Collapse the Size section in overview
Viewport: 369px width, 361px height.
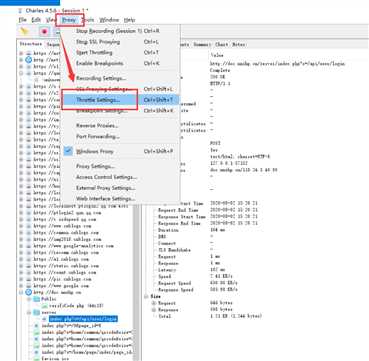146,296
